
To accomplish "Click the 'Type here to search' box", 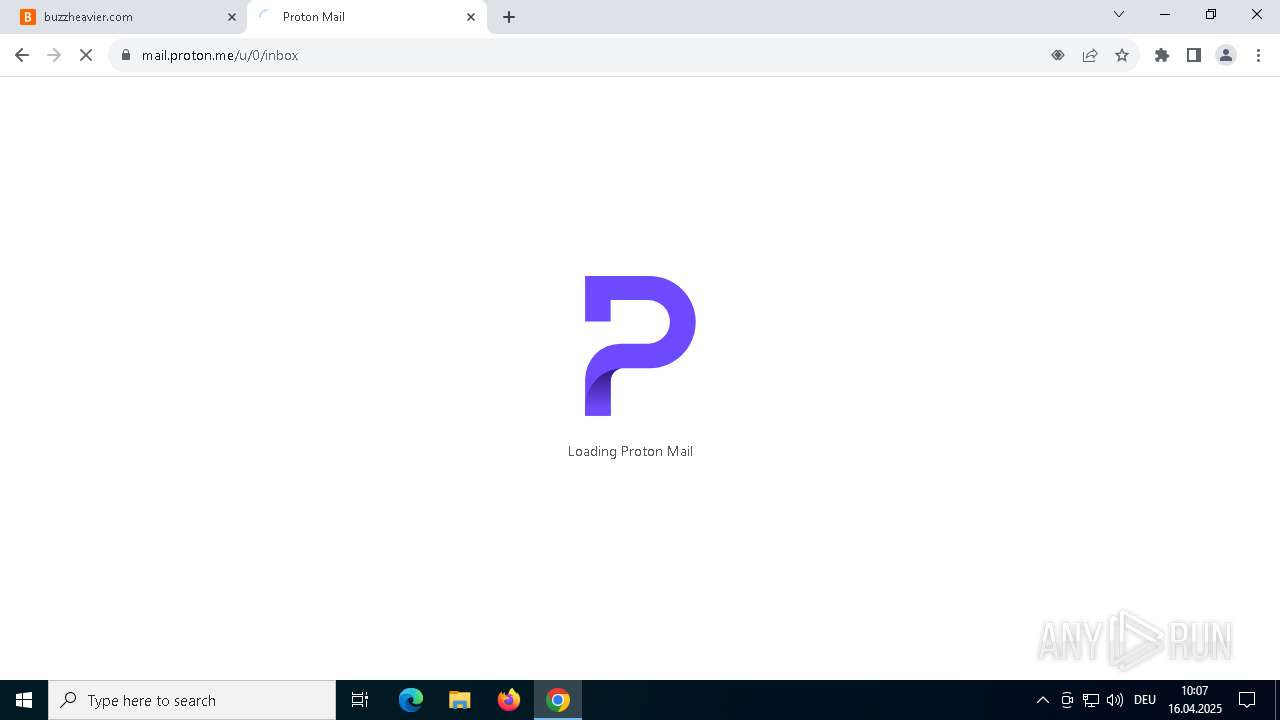I will 192,700.
